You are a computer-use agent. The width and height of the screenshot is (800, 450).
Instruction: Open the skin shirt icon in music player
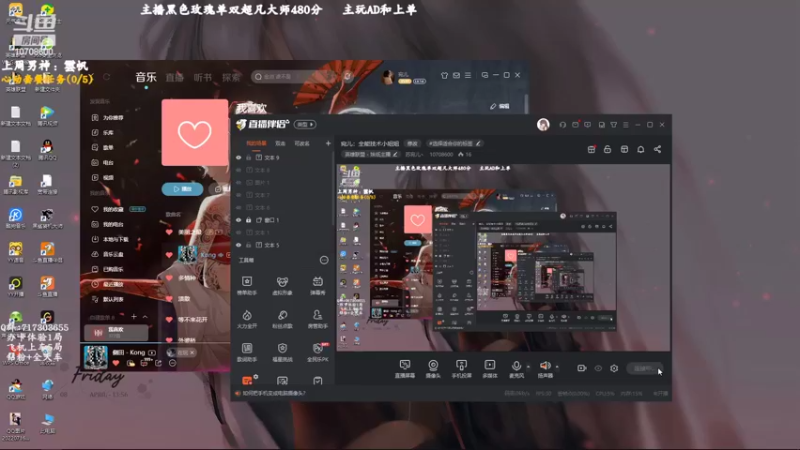coord(444,75)
